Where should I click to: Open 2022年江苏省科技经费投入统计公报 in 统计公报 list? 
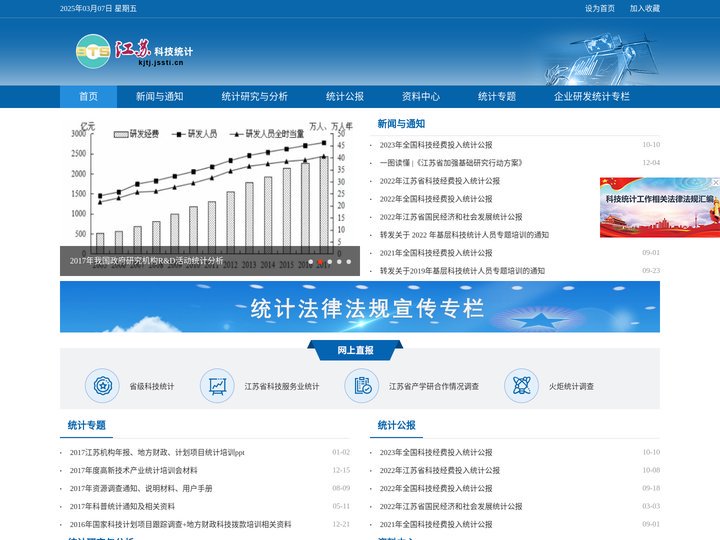click(x=439, y=470)
